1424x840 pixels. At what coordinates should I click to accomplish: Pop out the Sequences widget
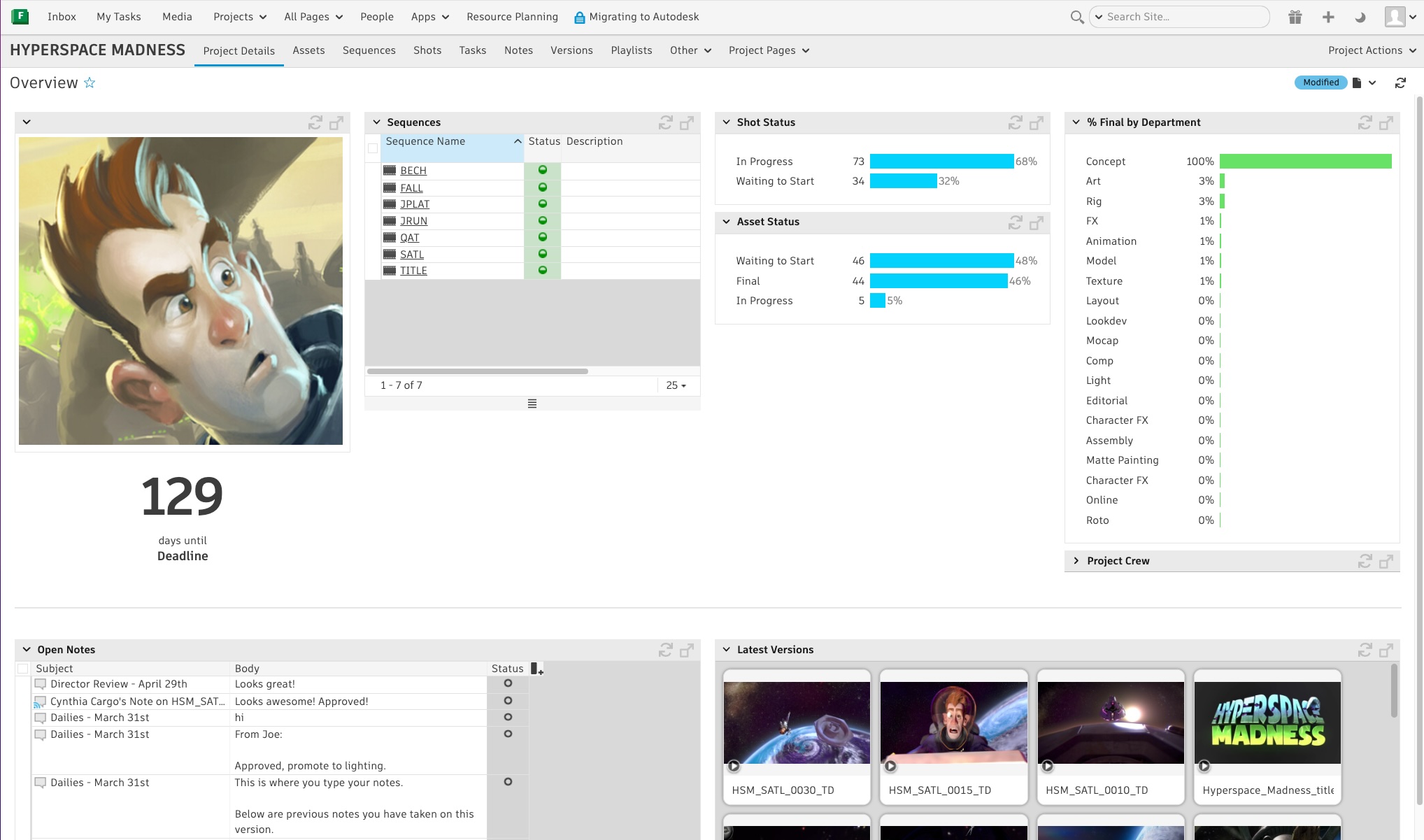pos(687,122)
